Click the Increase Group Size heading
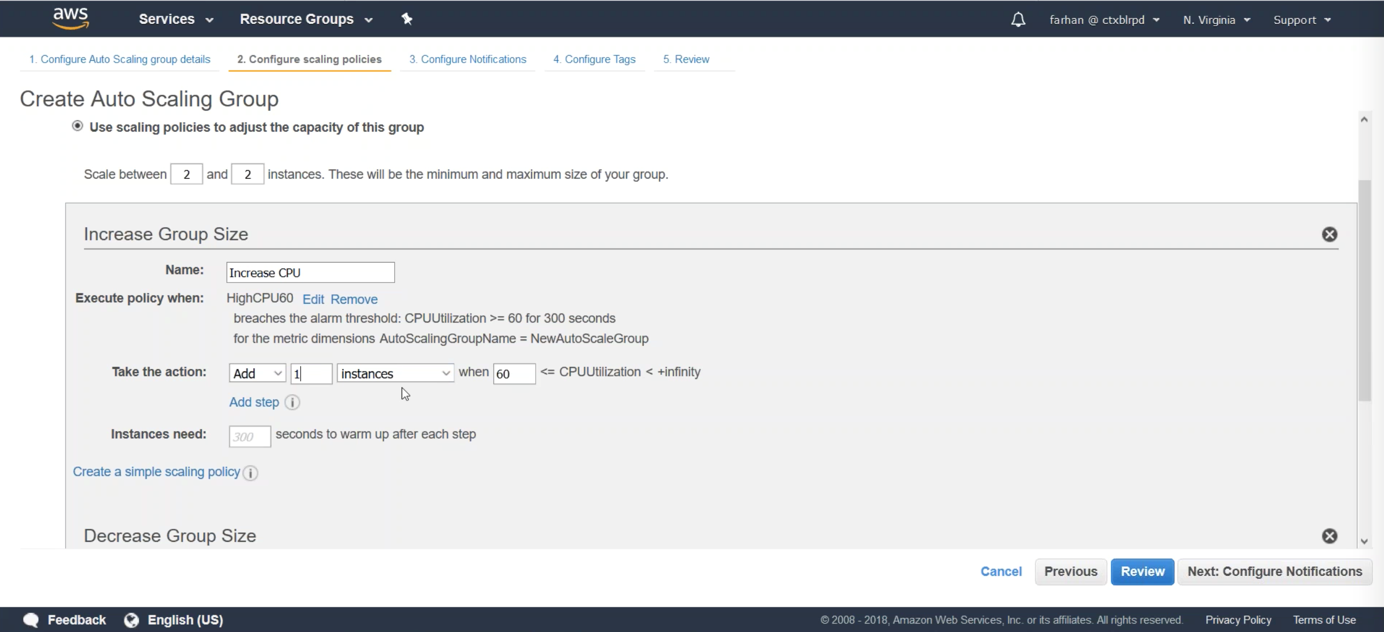Image resolution: width=1384 pixels, height=632 pixels. click(x=166, y=234)
